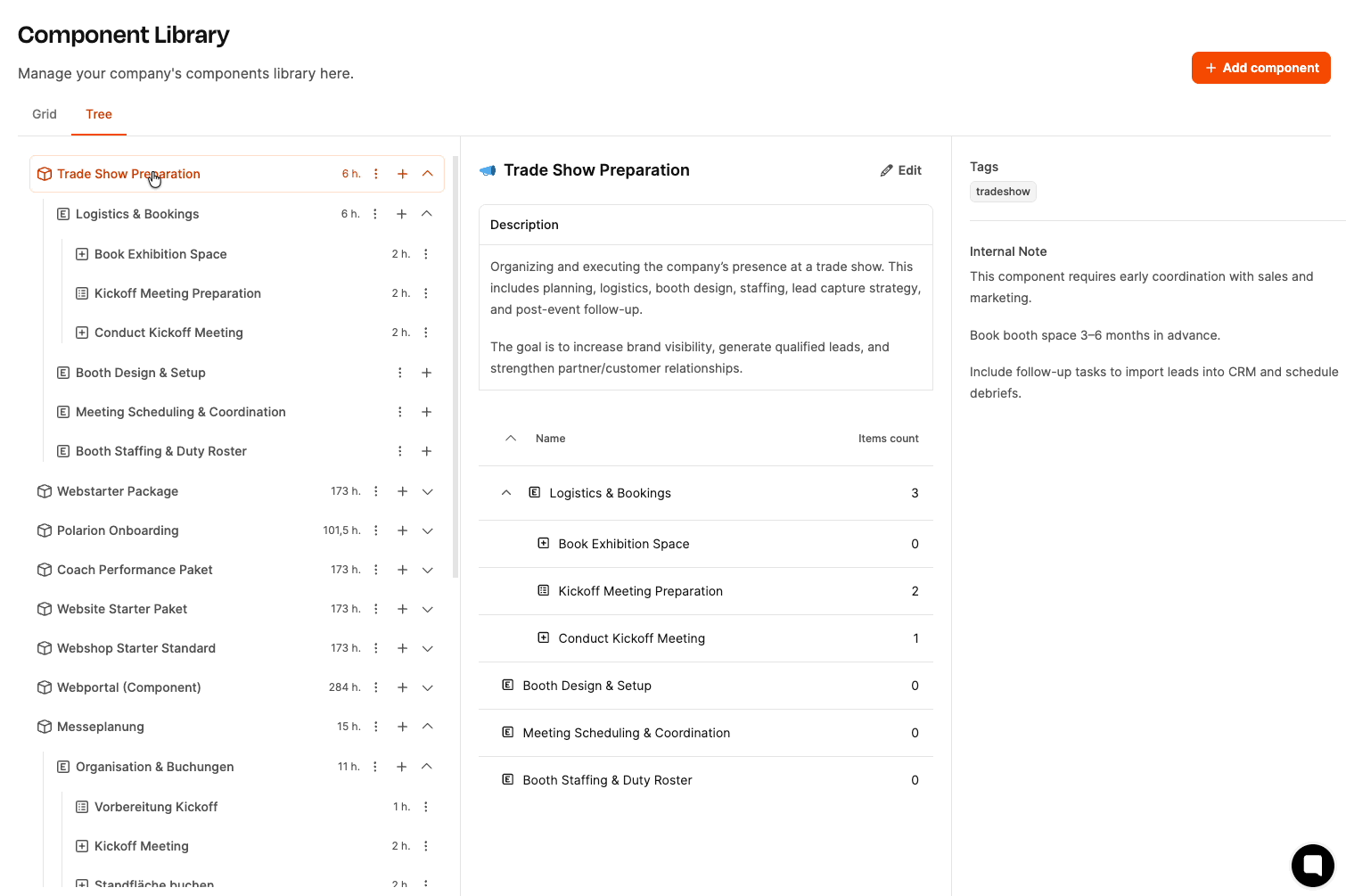
Task: Open the chat support bubble
Action: tap(1312, 865)
